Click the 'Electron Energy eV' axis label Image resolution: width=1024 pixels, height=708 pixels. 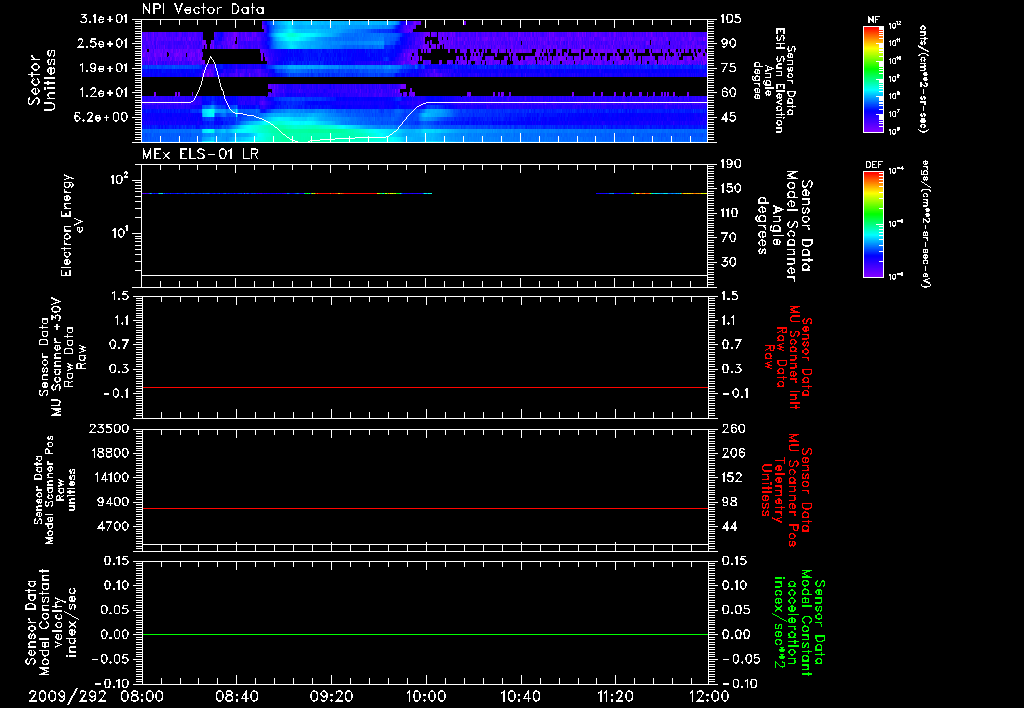coord(71,225)
